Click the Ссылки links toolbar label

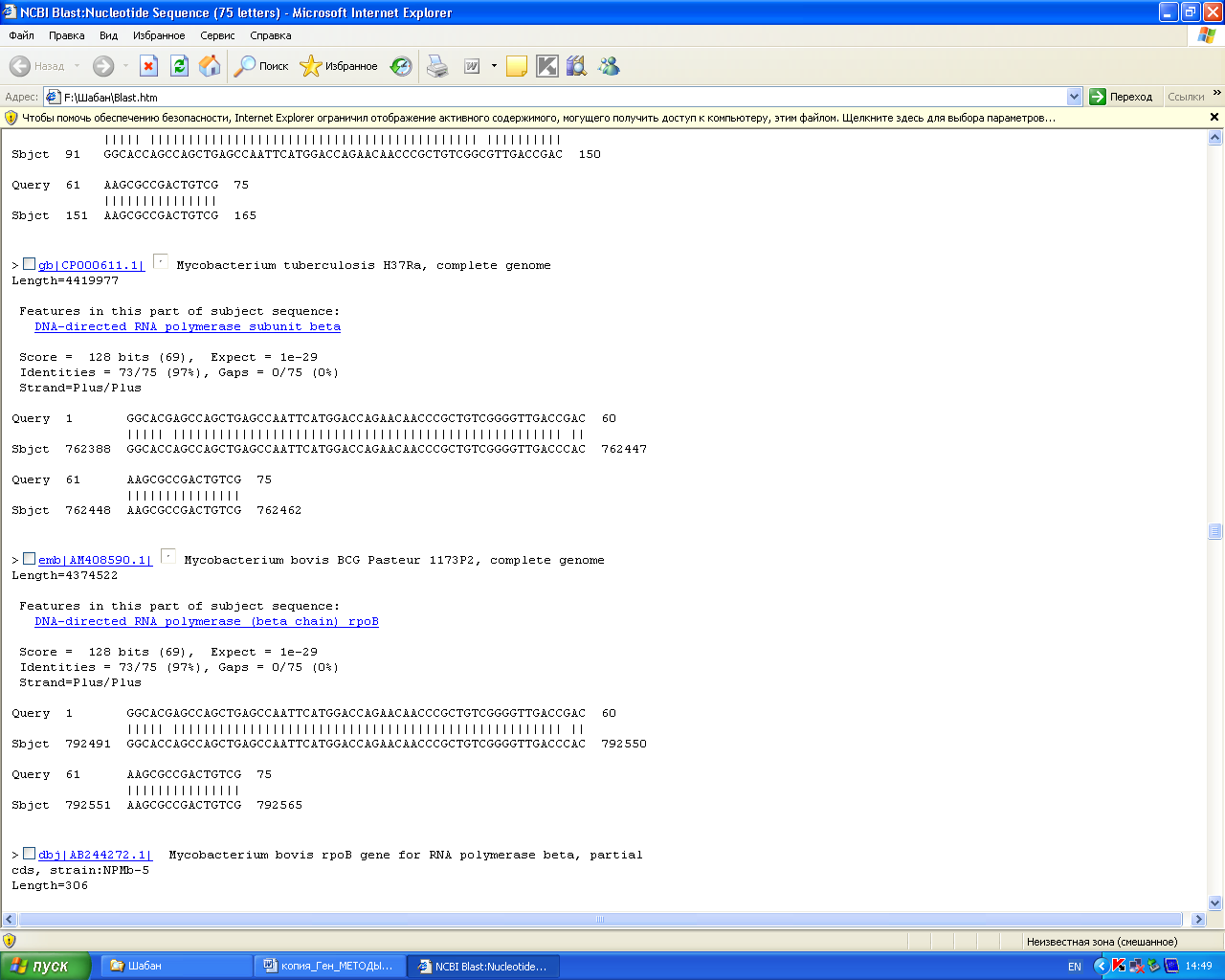click(1186, 97)
